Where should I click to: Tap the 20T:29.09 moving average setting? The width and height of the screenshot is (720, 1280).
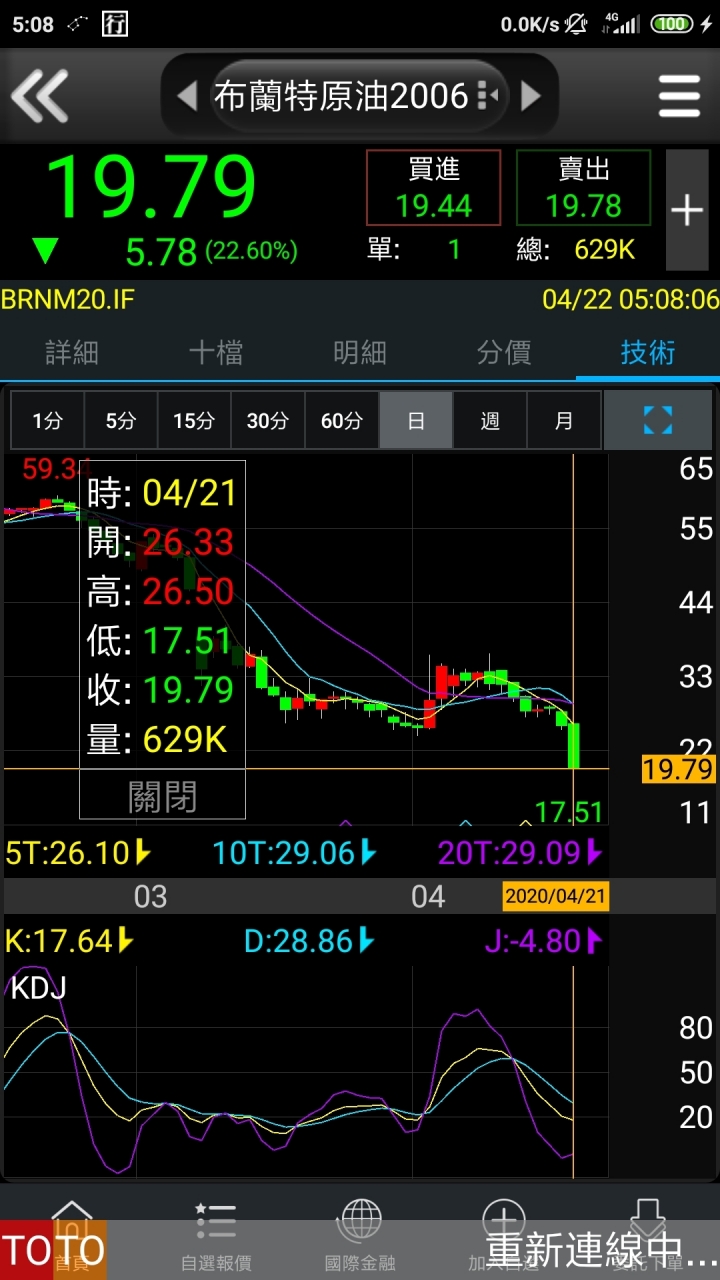pos(520,853)
